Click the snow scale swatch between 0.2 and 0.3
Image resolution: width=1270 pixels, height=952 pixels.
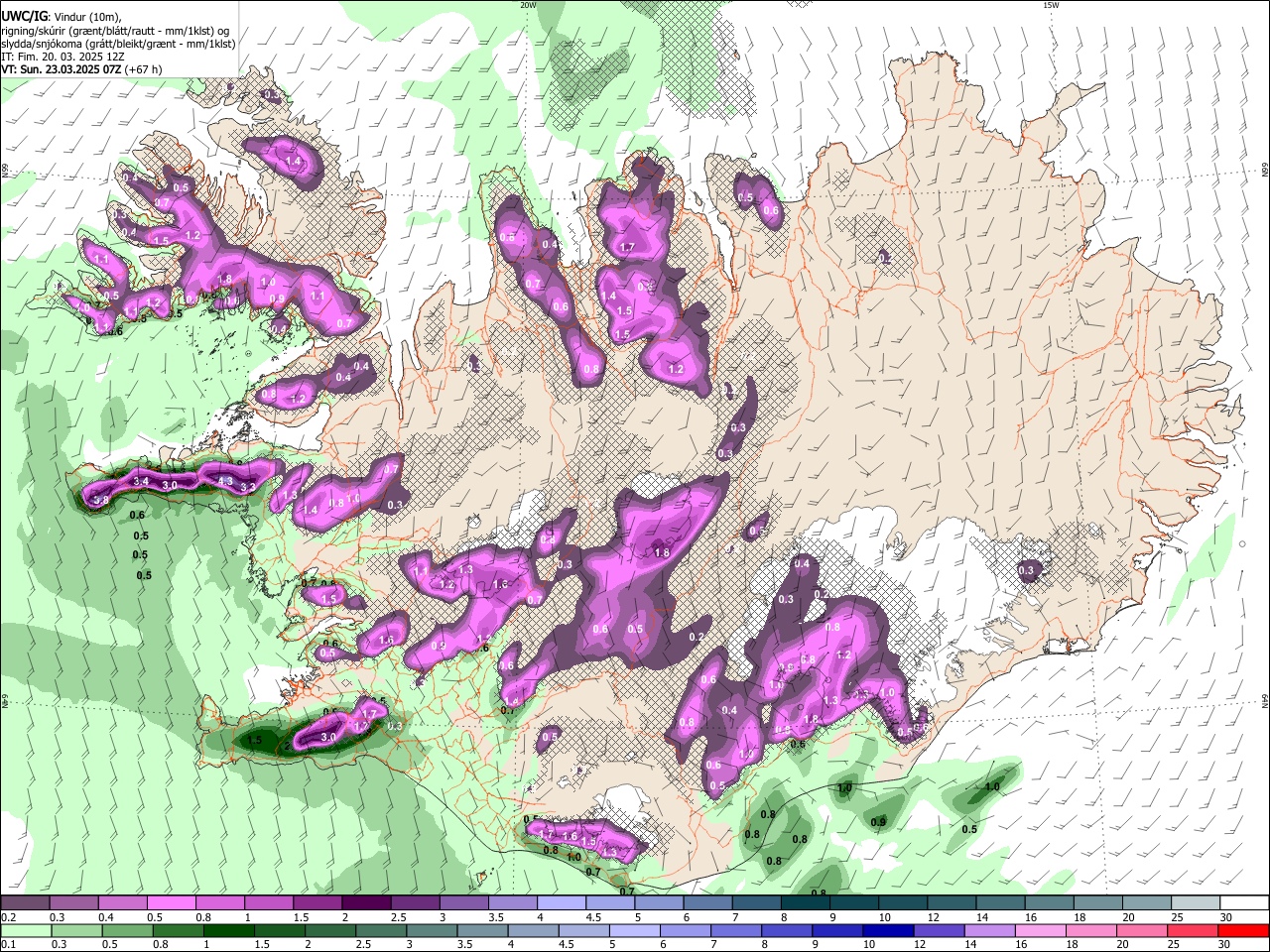[25, 902]
